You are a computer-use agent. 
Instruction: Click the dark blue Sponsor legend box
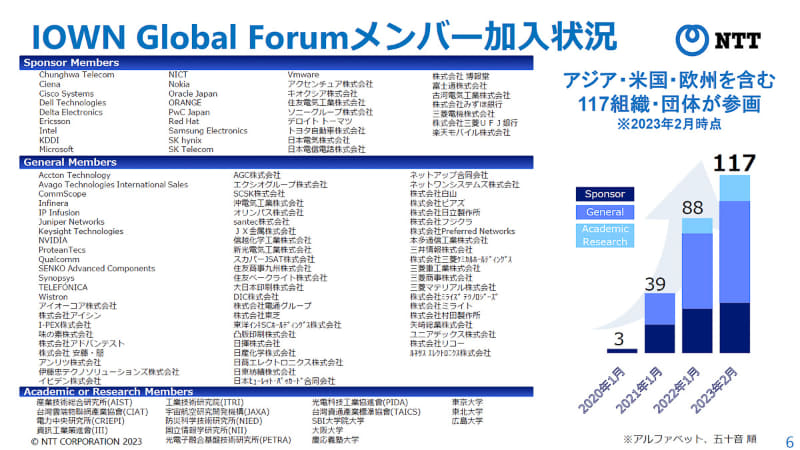pos(605,194)
